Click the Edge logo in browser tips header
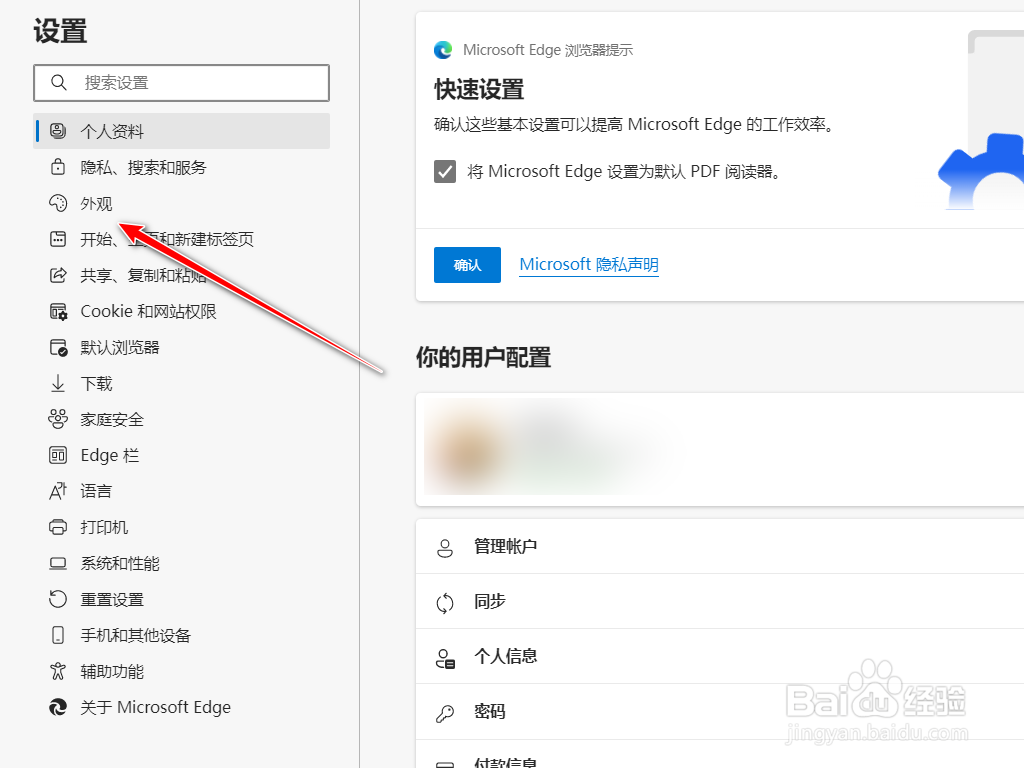This screenshot has width=1024, height=768. [443, 50]
